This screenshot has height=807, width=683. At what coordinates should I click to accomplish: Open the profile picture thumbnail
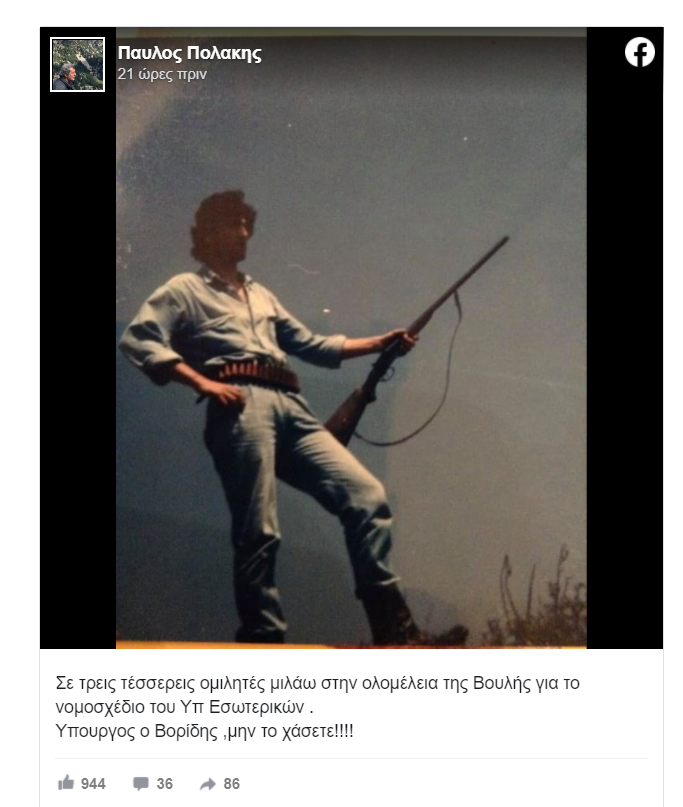78,64
